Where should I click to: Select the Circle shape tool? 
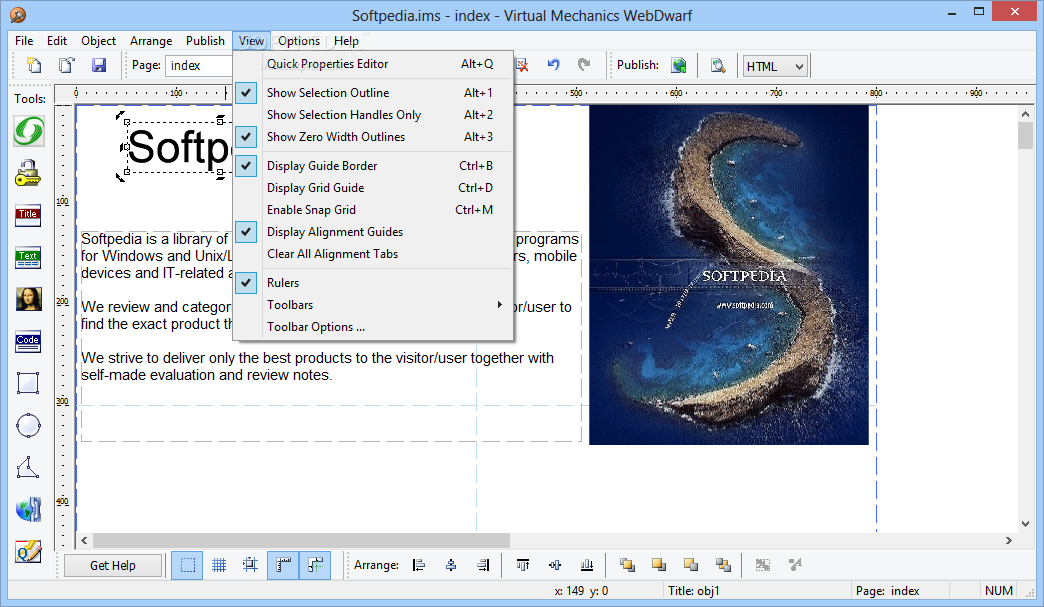(x=28, y=425)
